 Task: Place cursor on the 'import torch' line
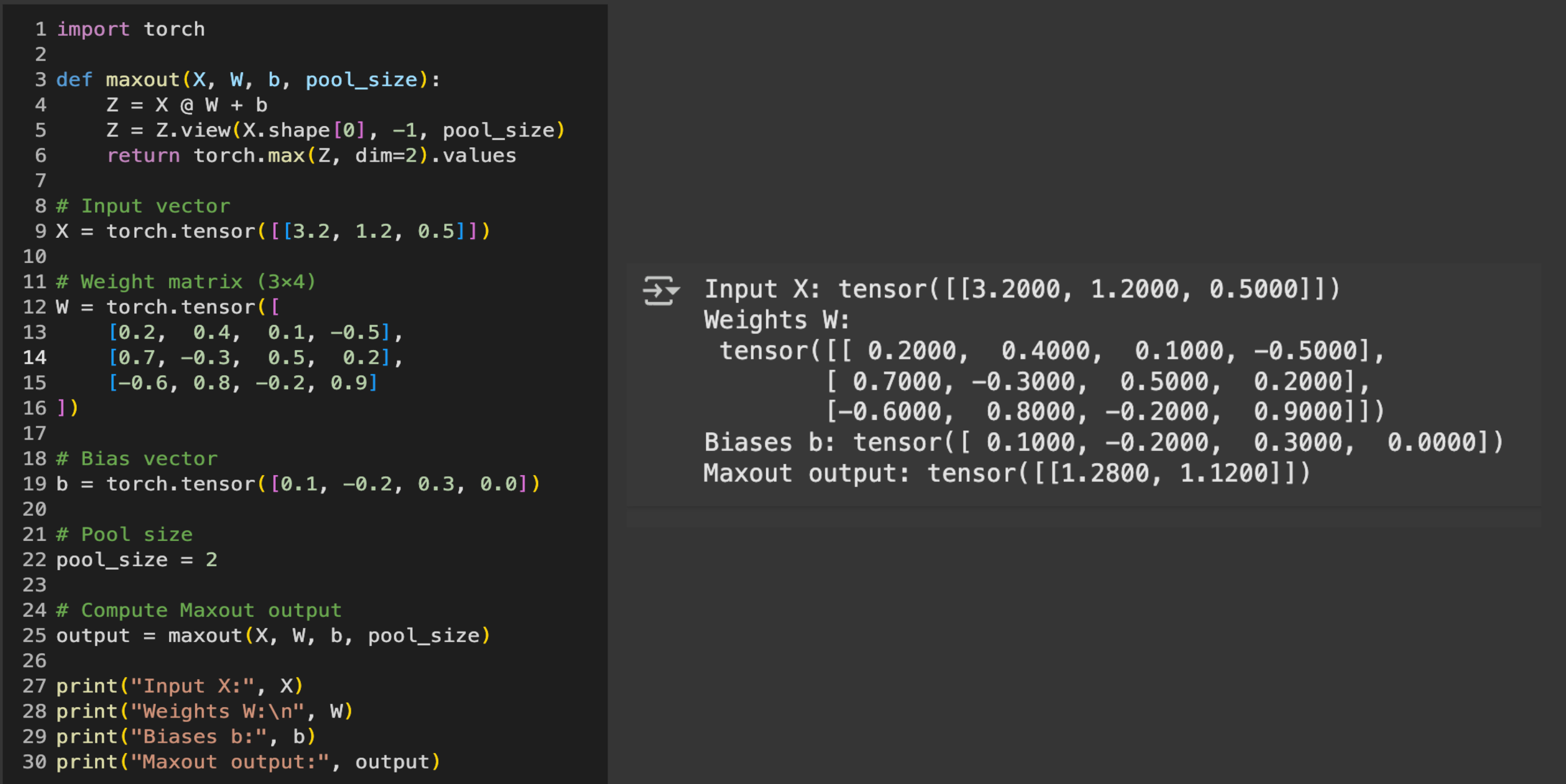coord(131,29)
